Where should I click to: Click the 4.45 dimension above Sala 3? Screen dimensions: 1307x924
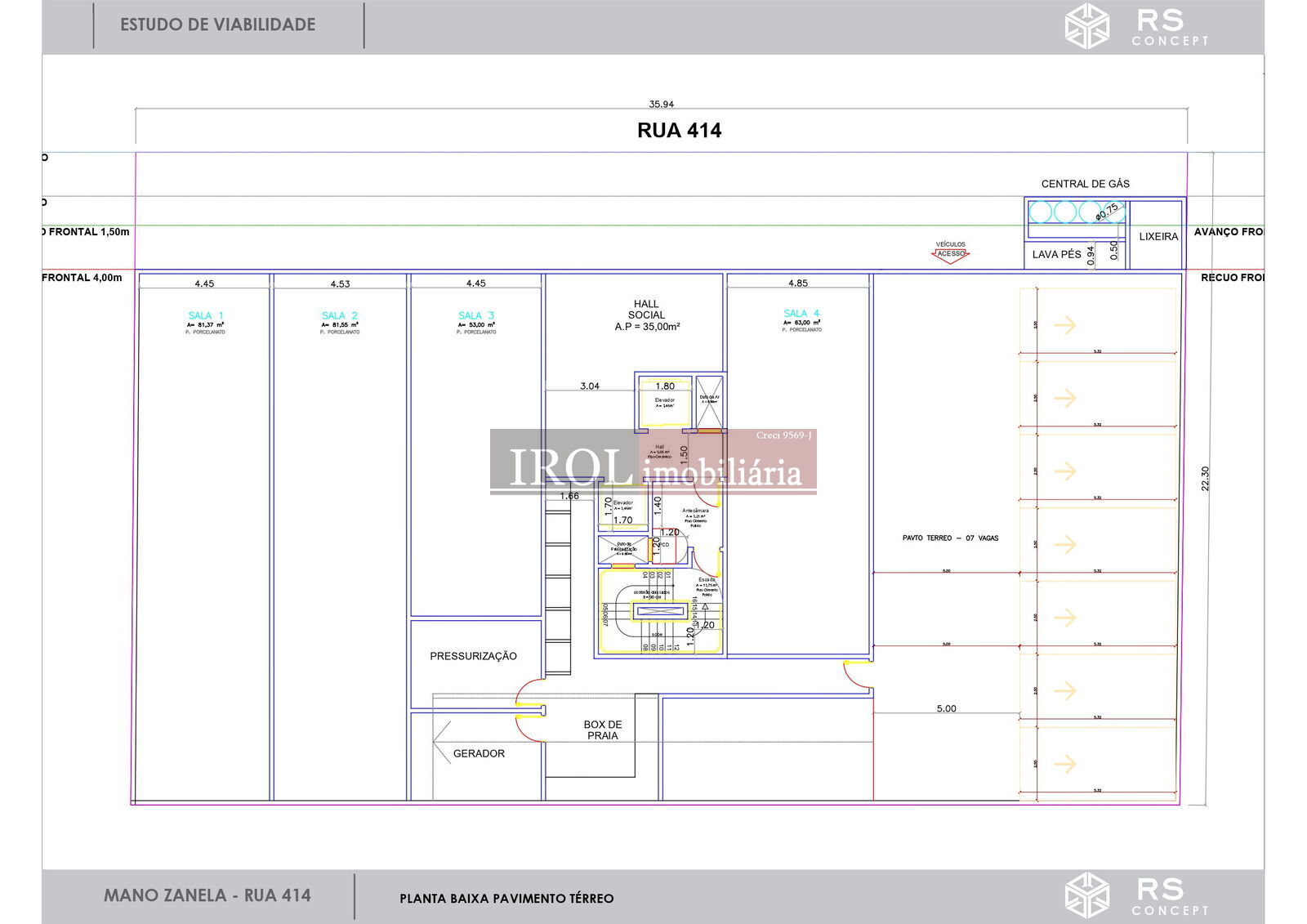click(x=475, y=283)
